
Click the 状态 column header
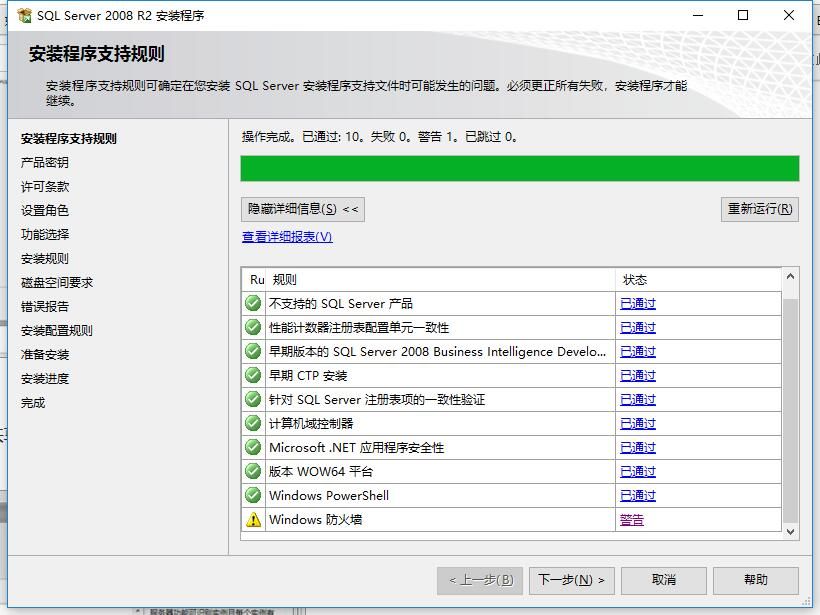point(699,280)
